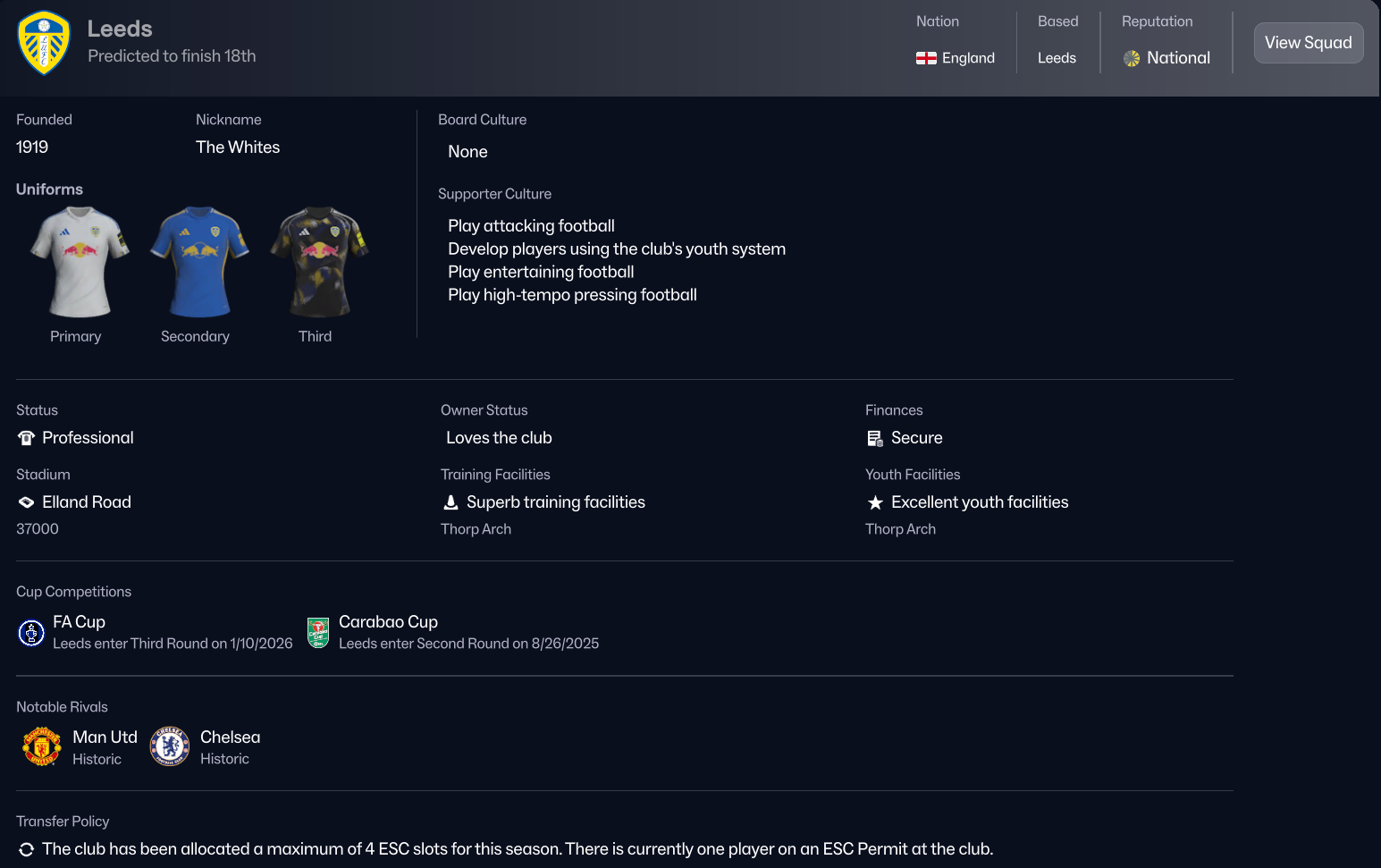1381x868 pixels.
Task: Open the FA Cup competition link
Action: (x=79, y=622)
